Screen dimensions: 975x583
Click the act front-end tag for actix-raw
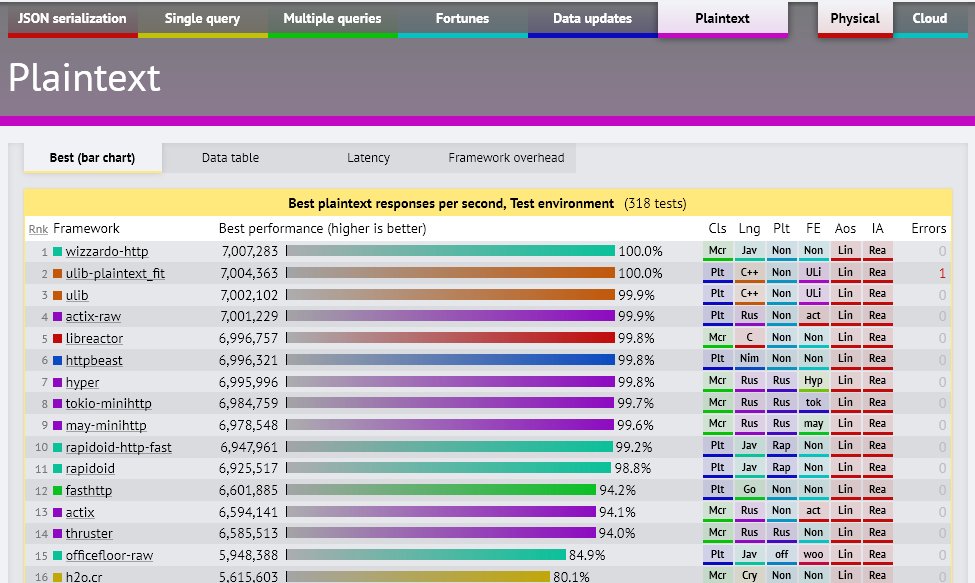pyautogui.click(x=813, y=316)
